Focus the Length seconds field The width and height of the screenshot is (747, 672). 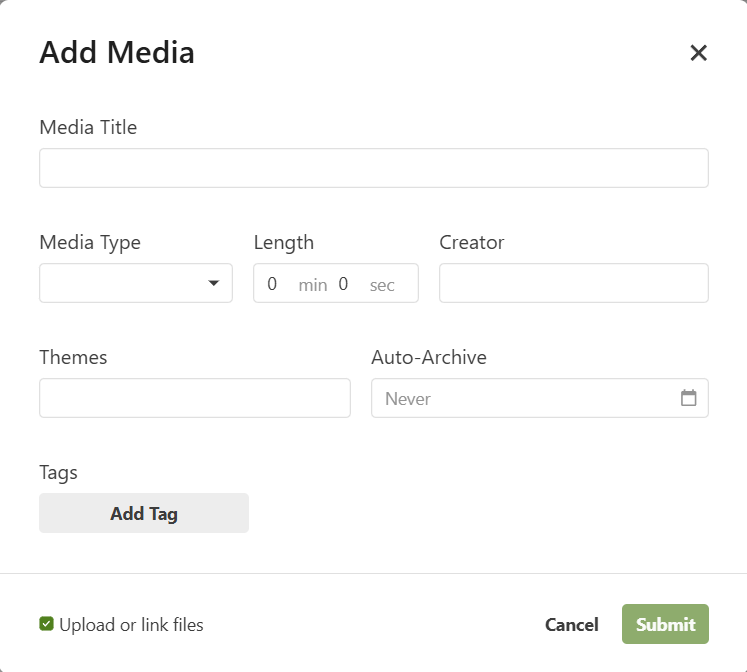344,284
